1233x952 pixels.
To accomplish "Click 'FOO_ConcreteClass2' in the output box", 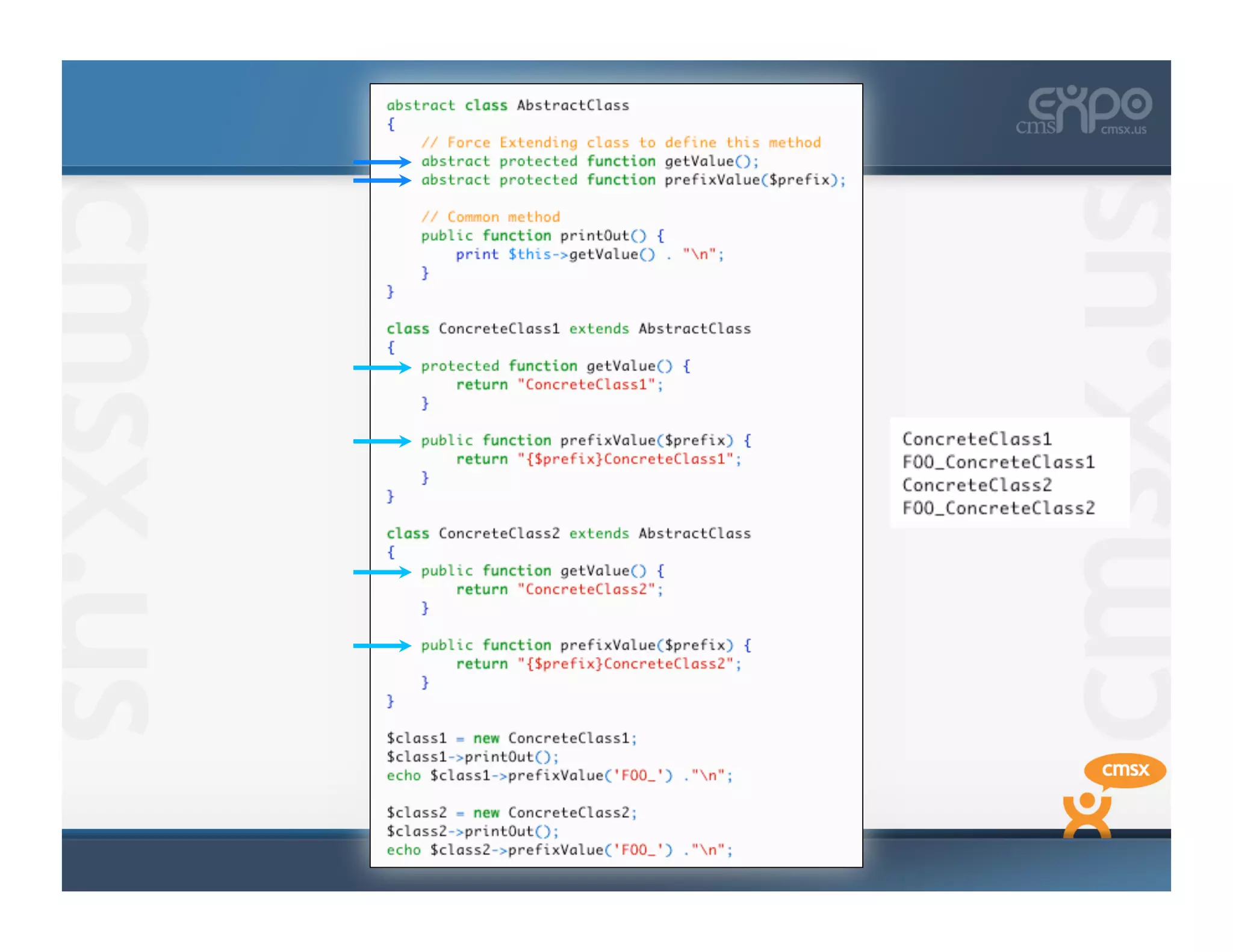I will click(998, 508).
